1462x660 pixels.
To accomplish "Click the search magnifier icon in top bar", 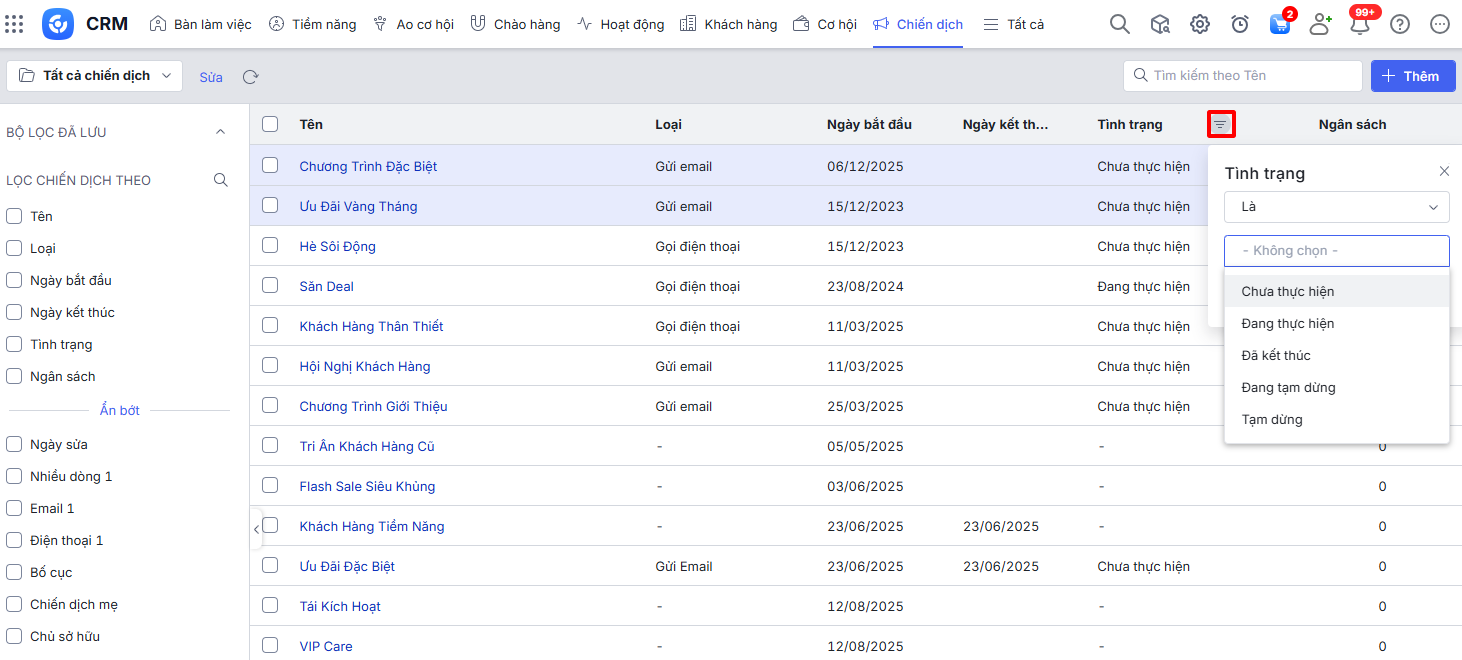I will (1120, 24).
